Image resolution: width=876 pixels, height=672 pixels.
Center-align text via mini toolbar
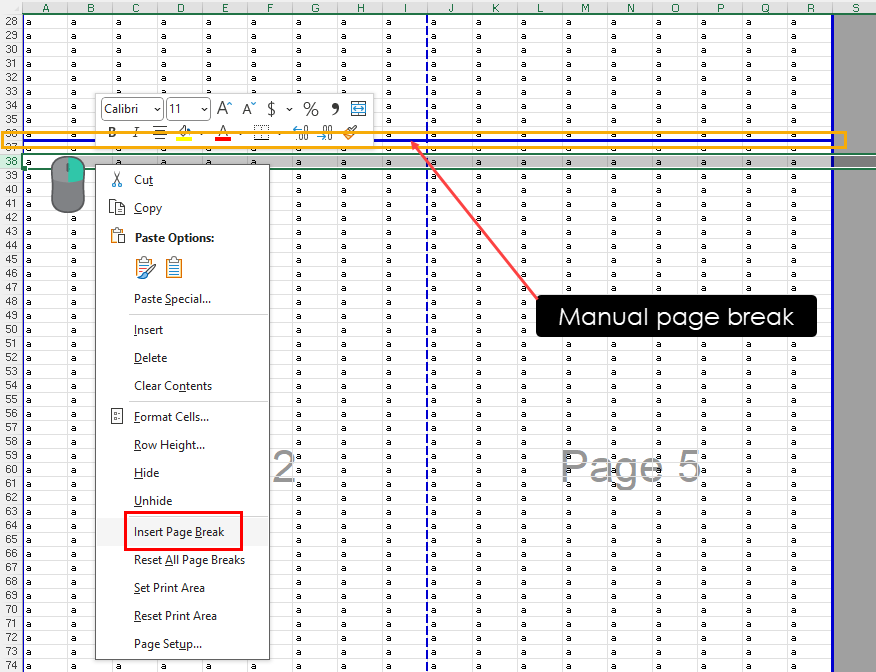click(x=160, y=133)
